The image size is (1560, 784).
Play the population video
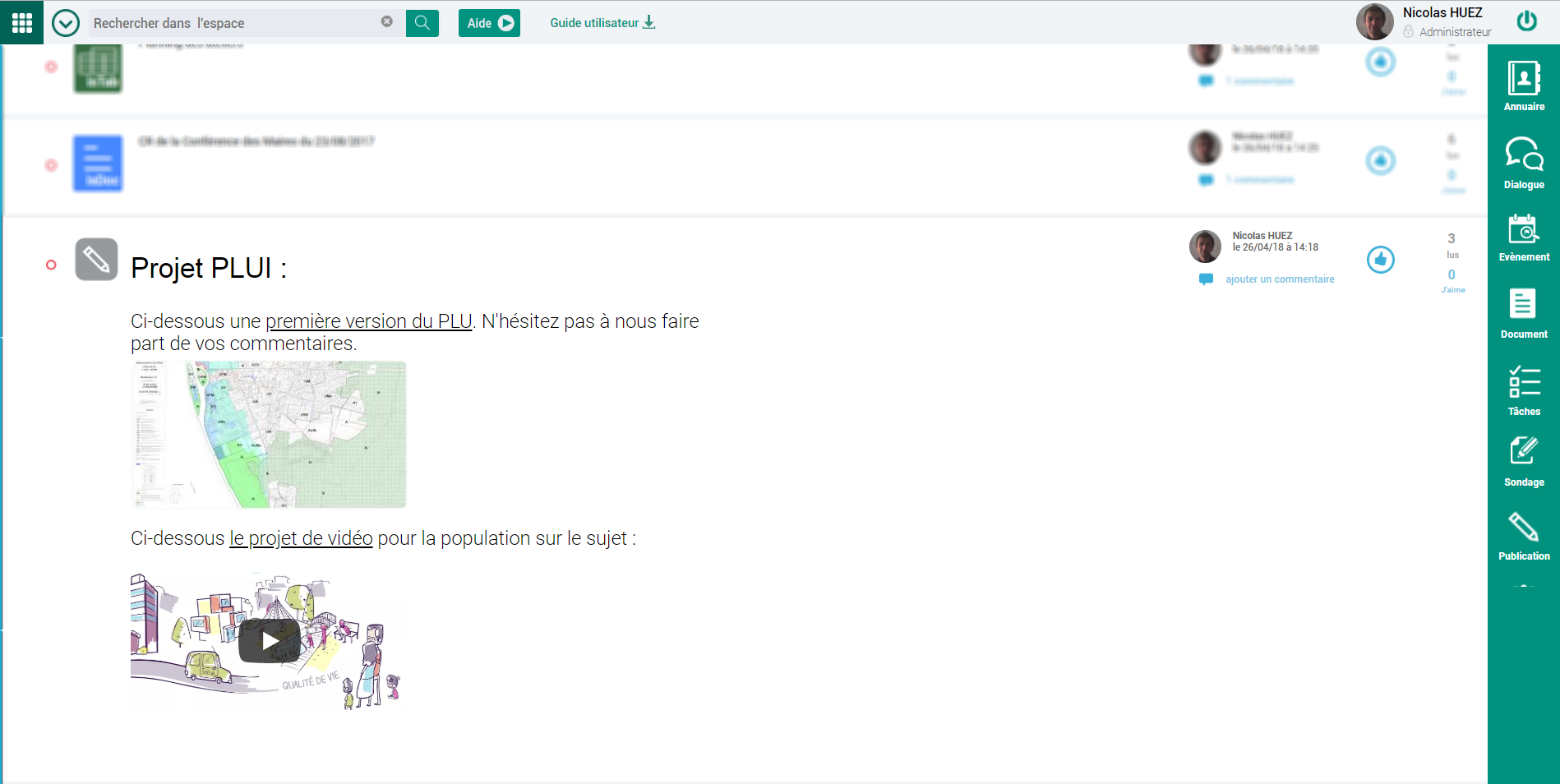point(269,641)
